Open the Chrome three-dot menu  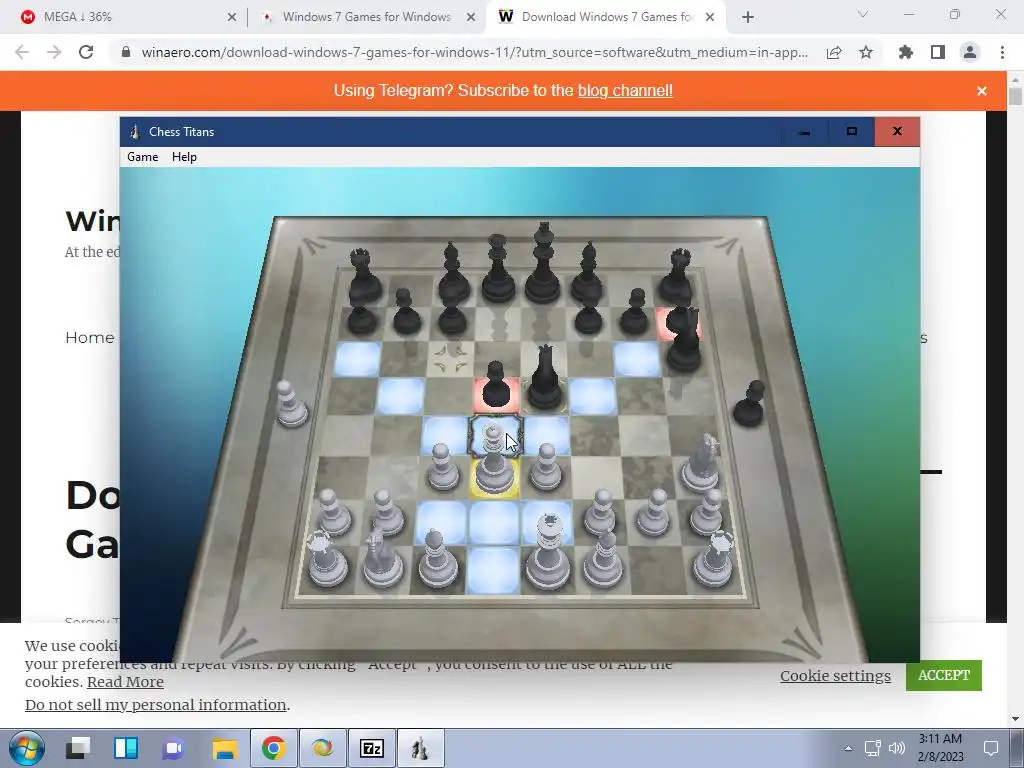point(1002,52)
